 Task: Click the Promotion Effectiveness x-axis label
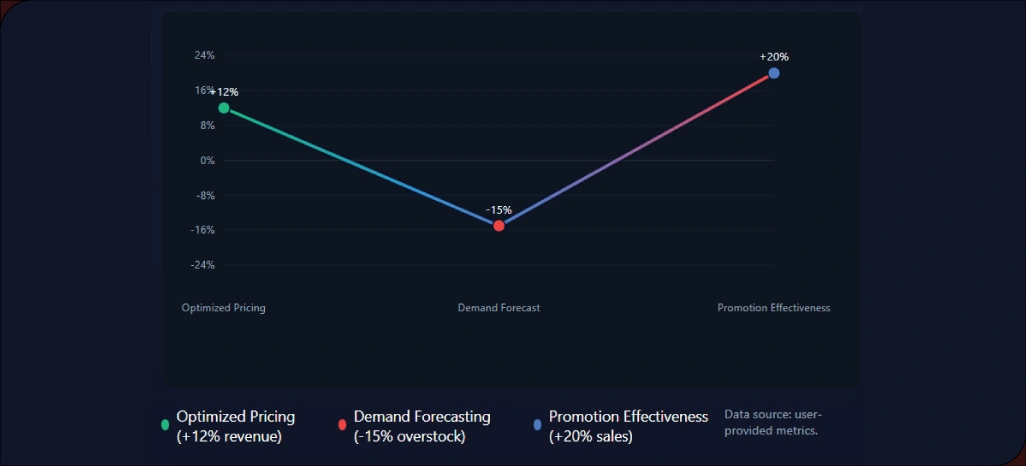(x=774, y=308)
